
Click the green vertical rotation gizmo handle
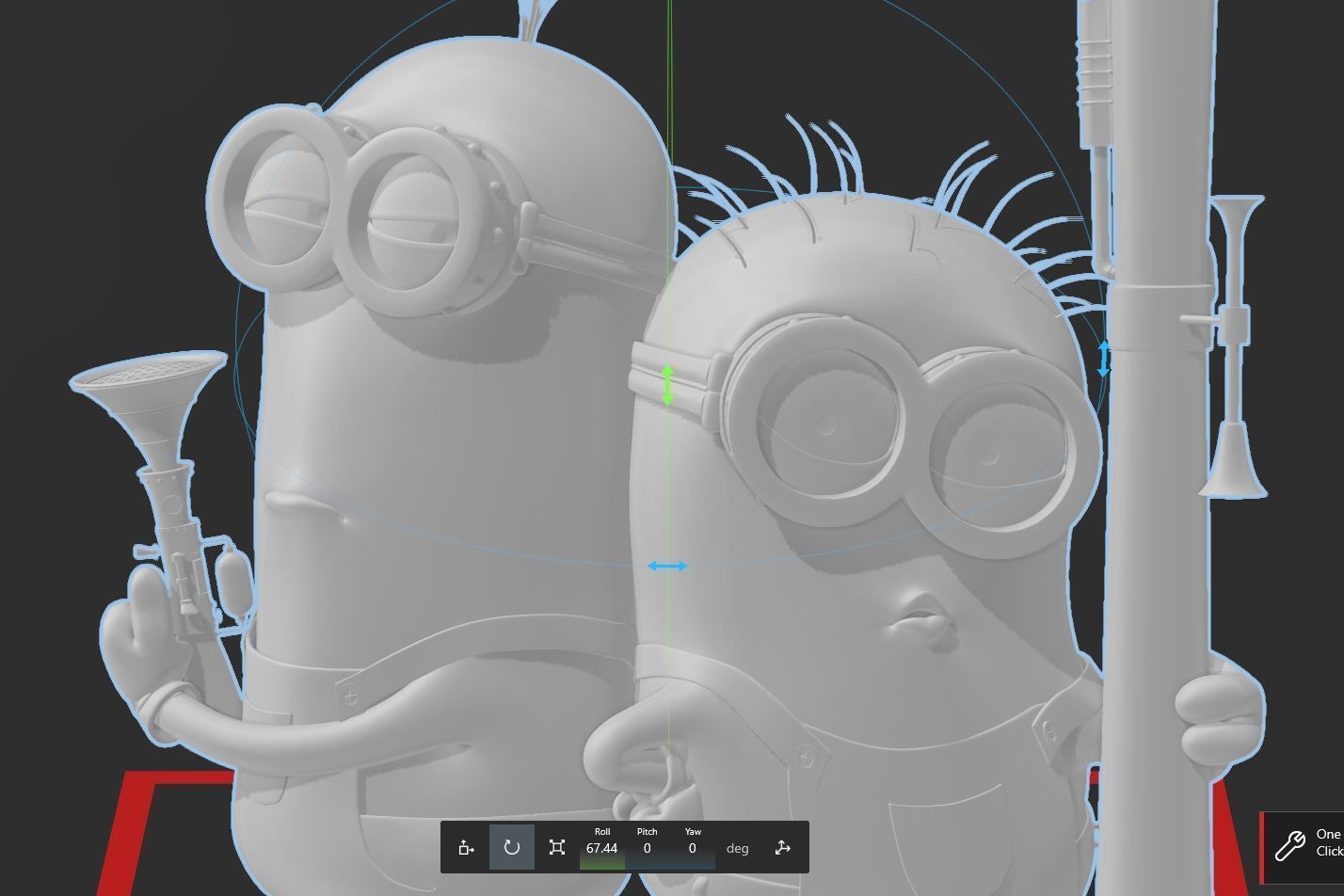click(667, 386)
